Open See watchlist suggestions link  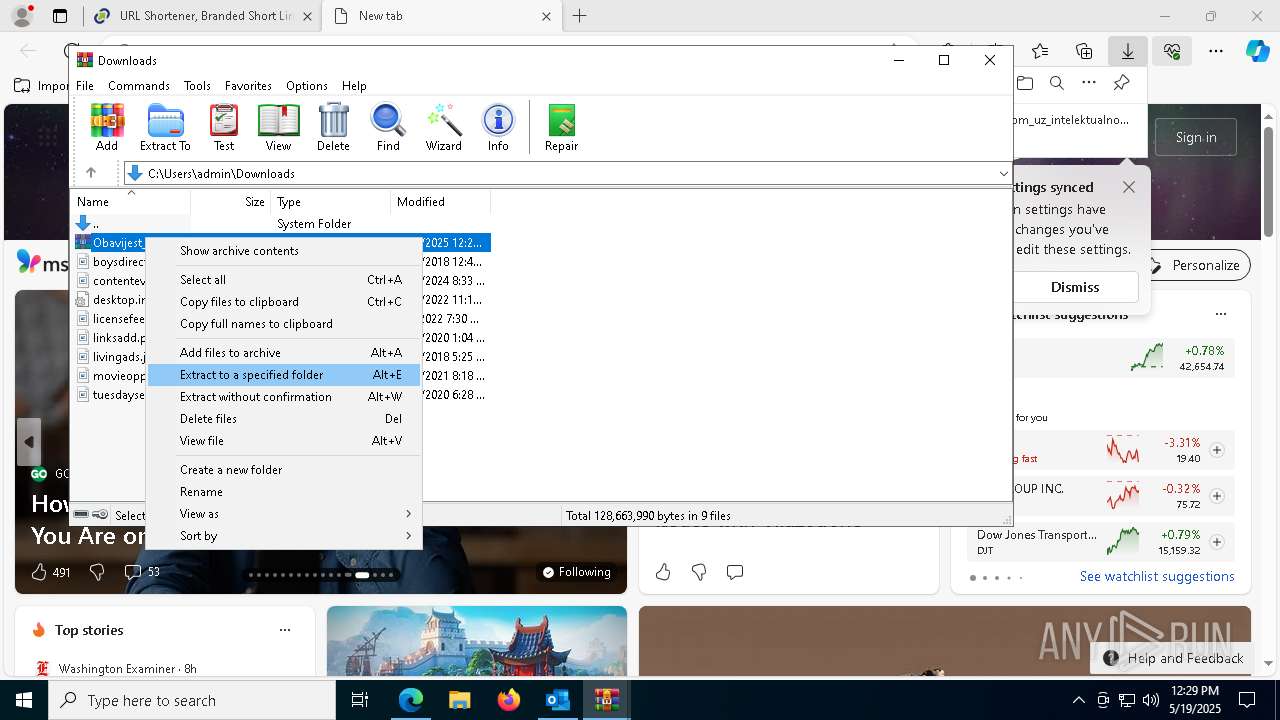pyautogui.click(x=1157, y=577)
